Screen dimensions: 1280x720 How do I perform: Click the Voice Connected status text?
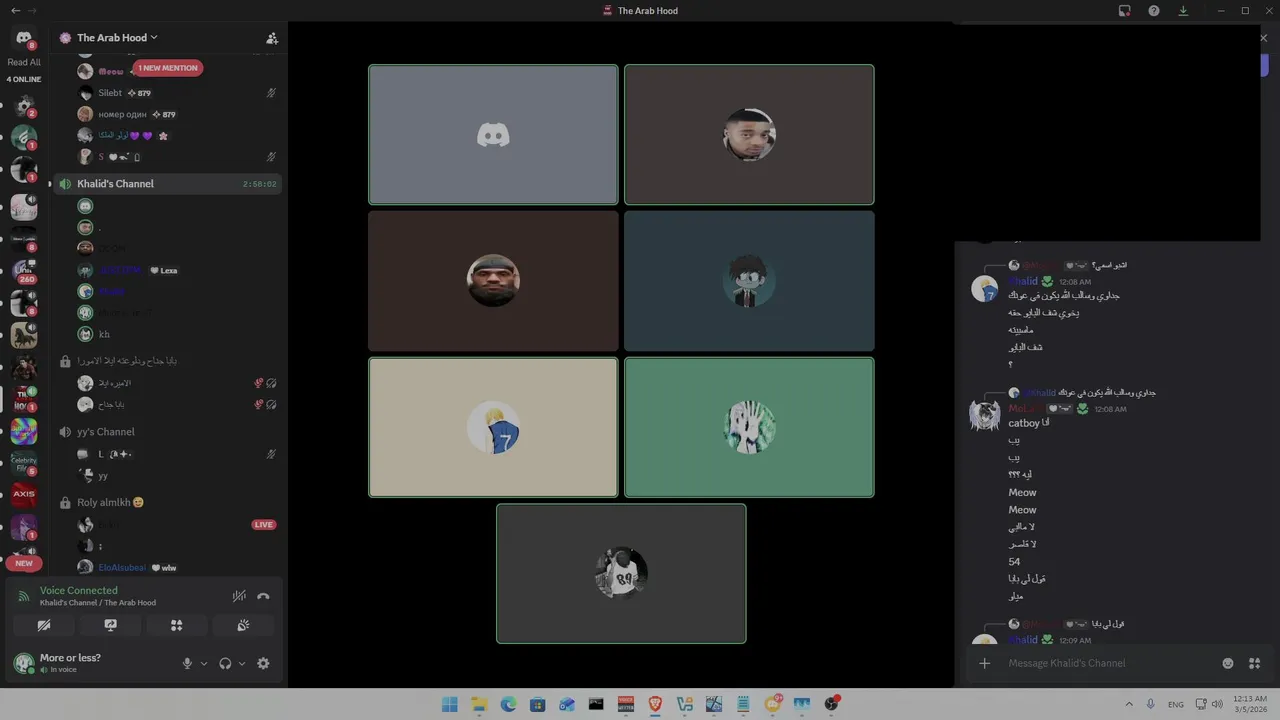[78, 591]
